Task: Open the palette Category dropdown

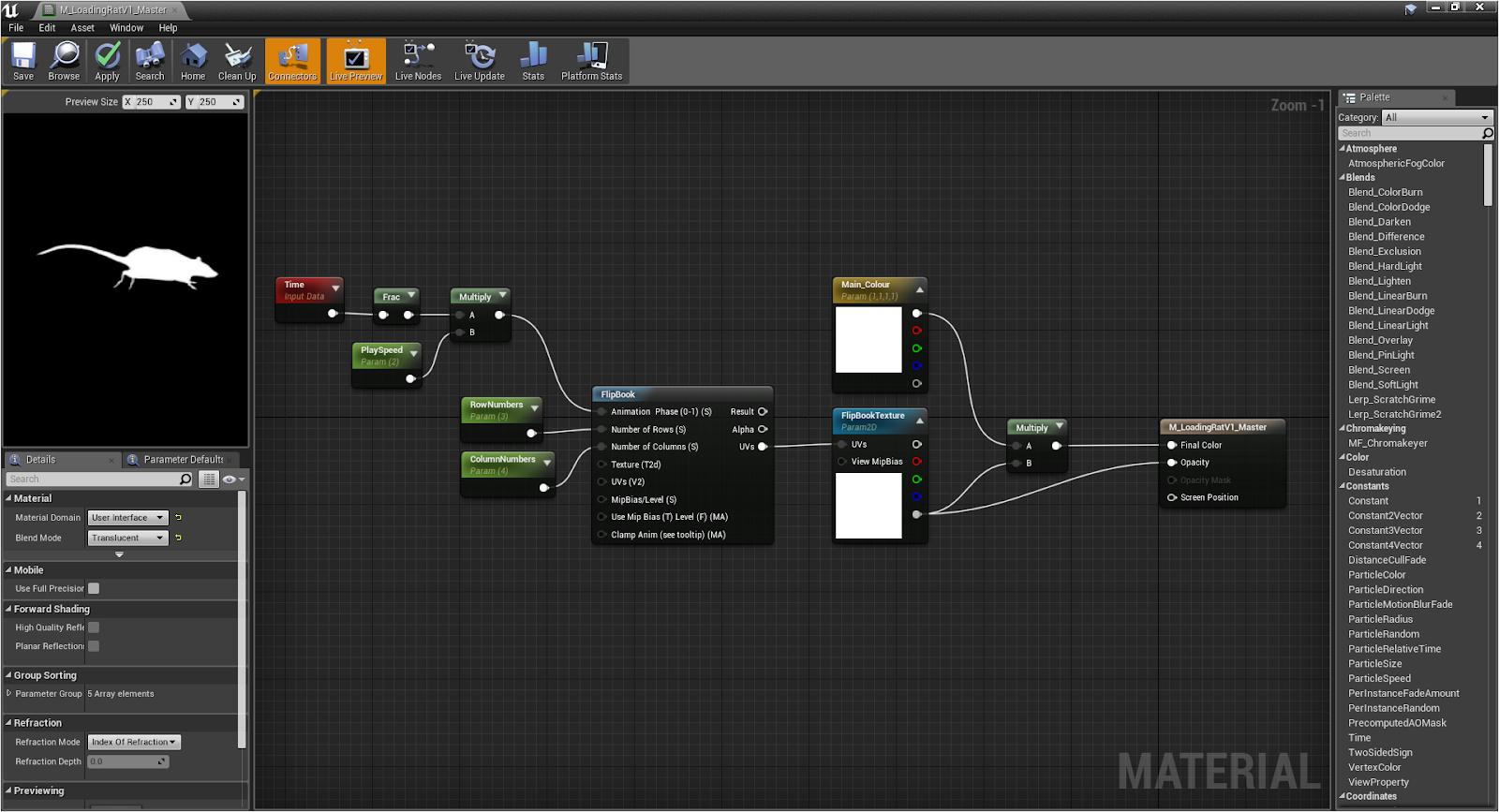Action: [1437, 117]
